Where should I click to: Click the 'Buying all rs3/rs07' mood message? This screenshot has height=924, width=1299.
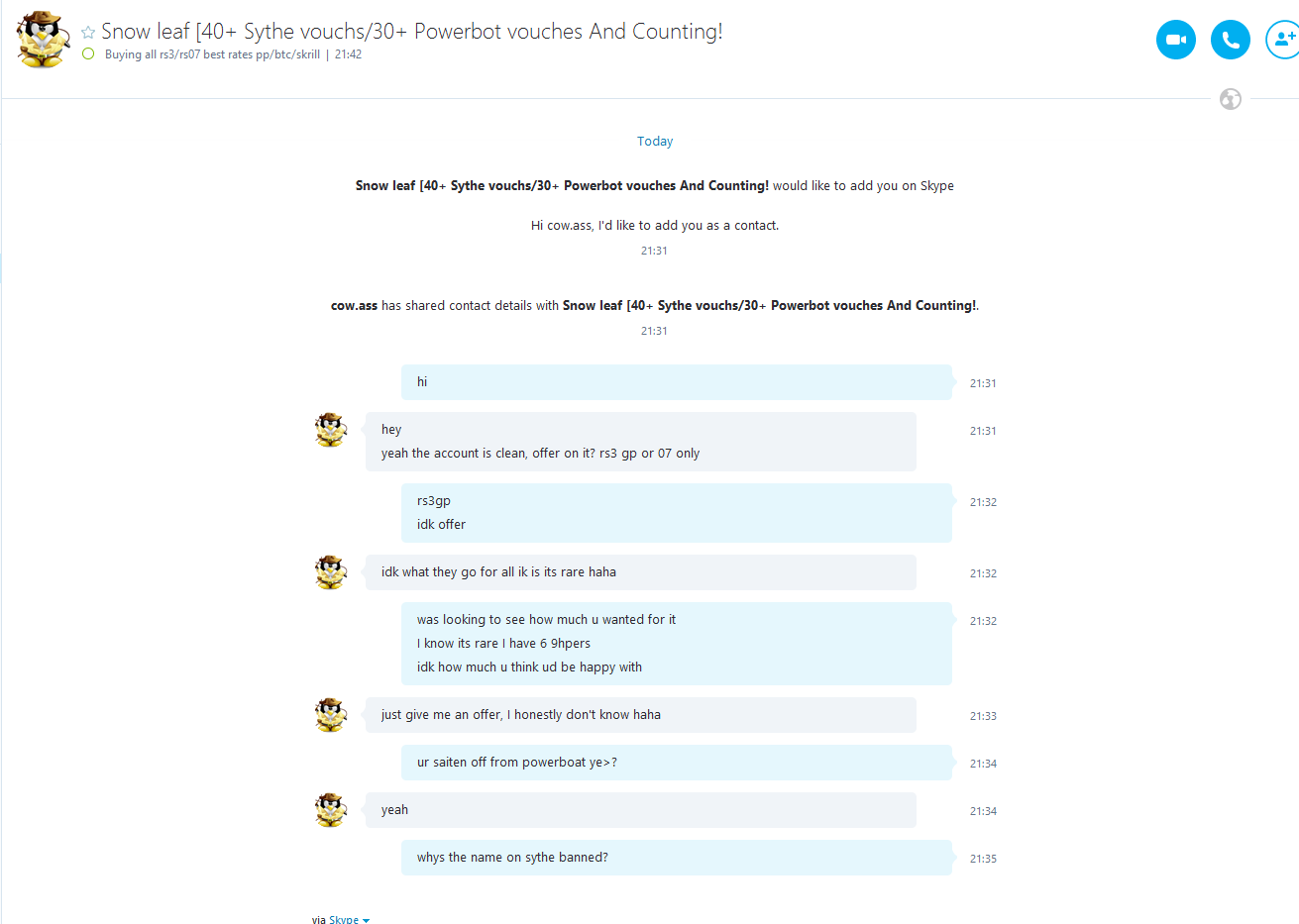212,54
